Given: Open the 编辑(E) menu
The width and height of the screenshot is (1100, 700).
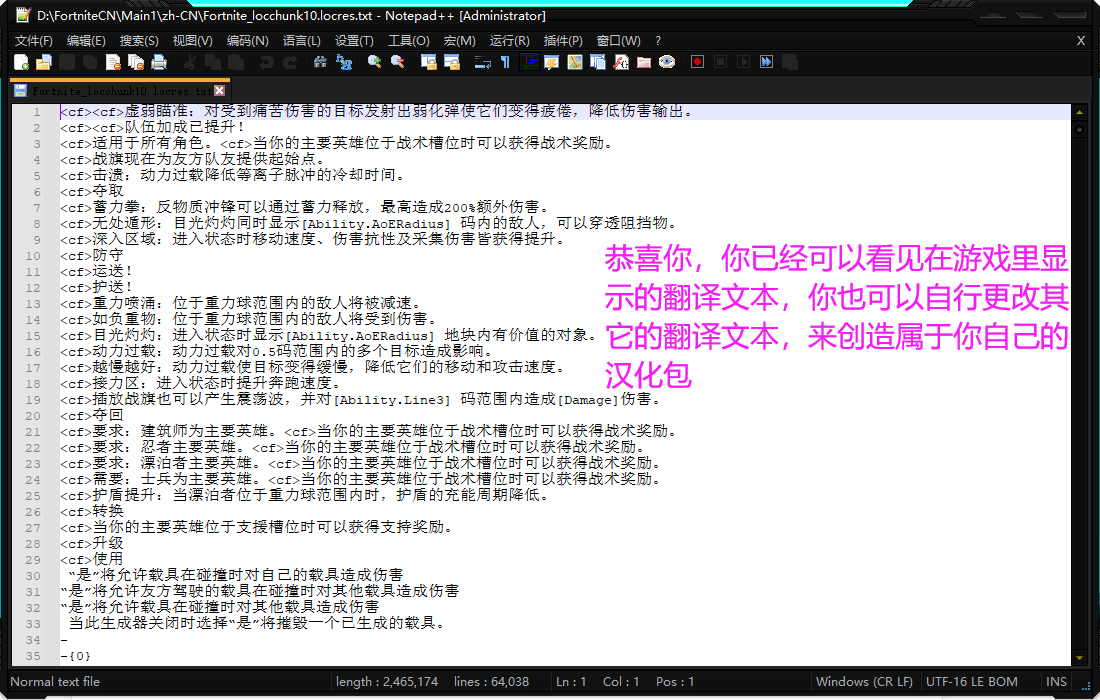Looking at the screenshot, I should pyautogui.click(x=86, y=41).
